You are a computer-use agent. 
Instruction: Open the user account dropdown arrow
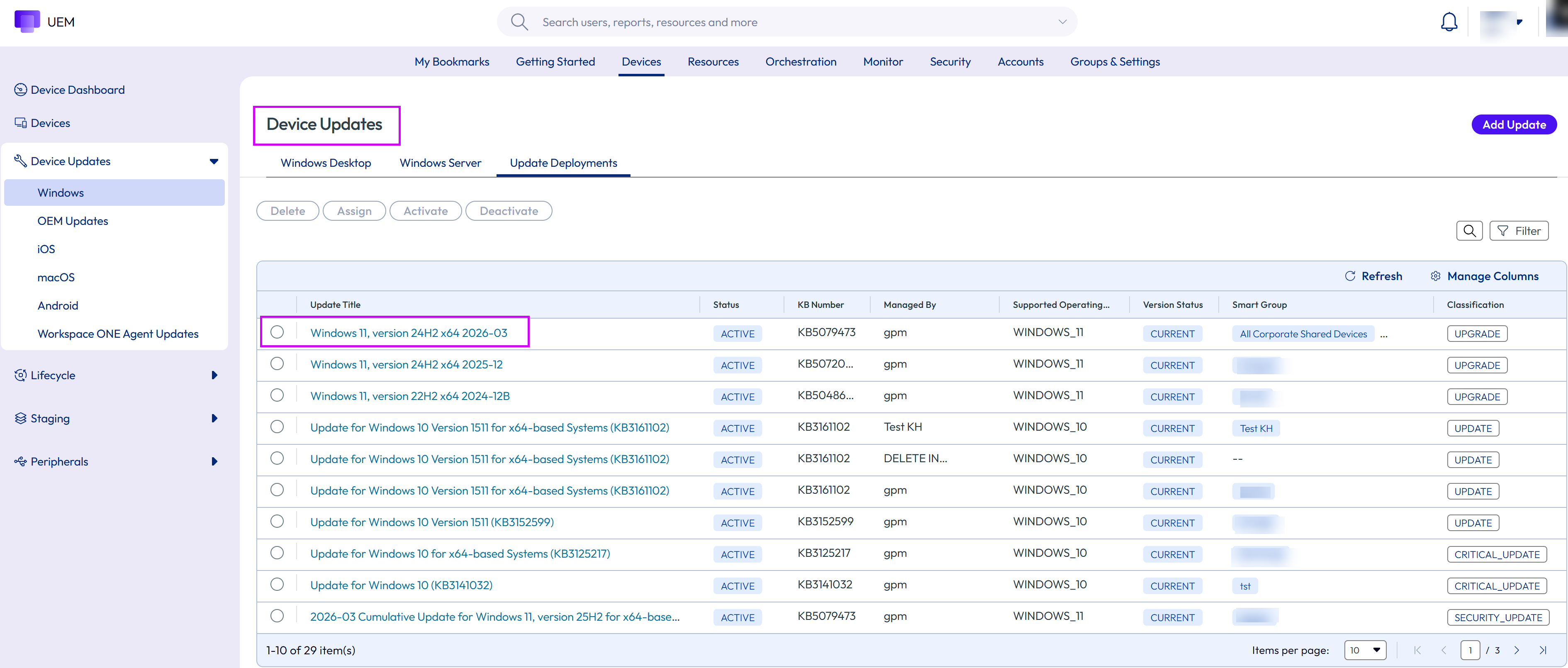pos(1519,22)
